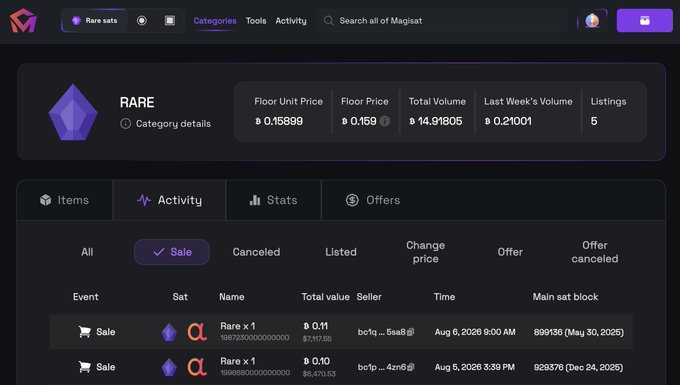Select the Canceled activity filter
680x385 pixels.
(256, 252)
